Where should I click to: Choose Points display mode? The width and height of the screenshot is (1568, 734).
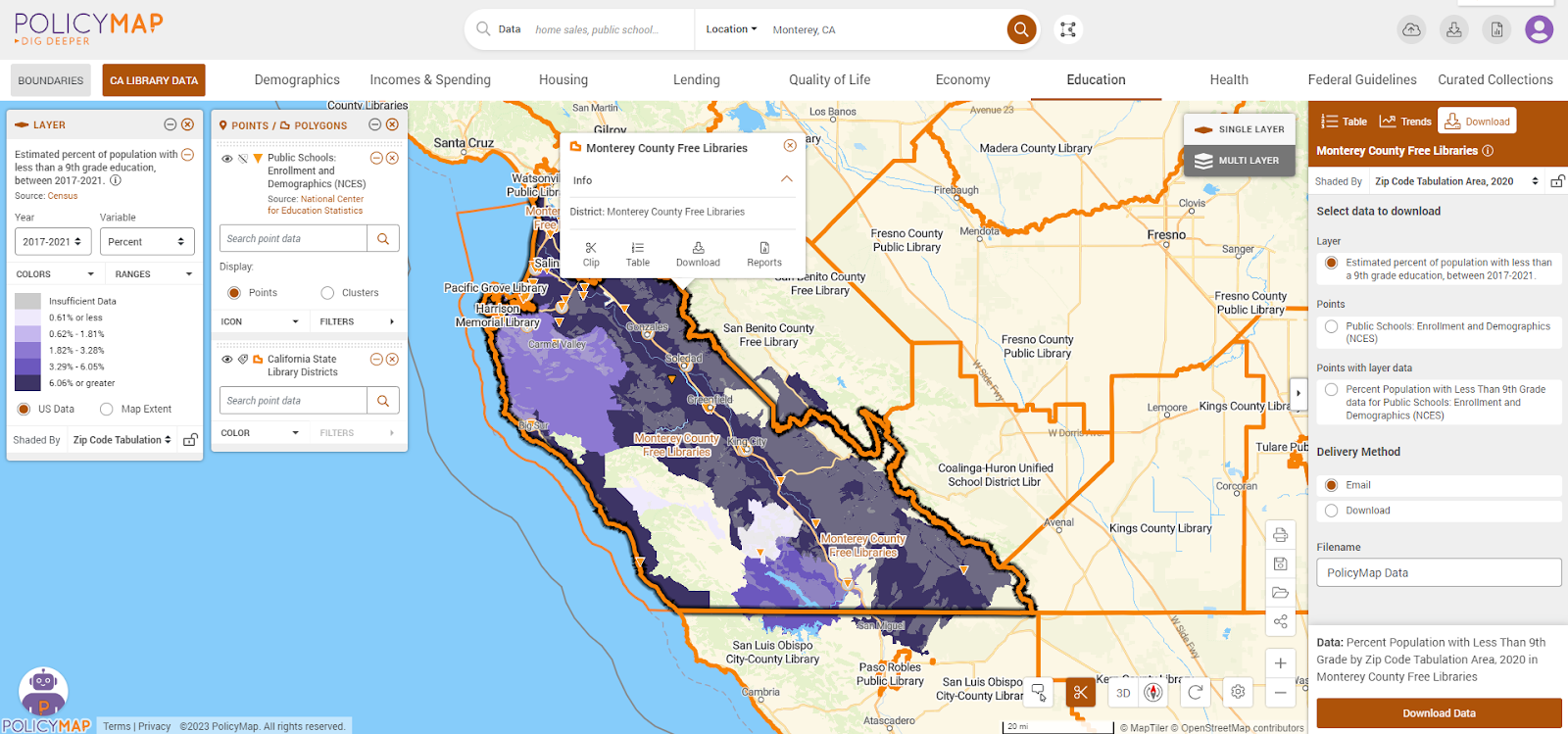[234, 293]
